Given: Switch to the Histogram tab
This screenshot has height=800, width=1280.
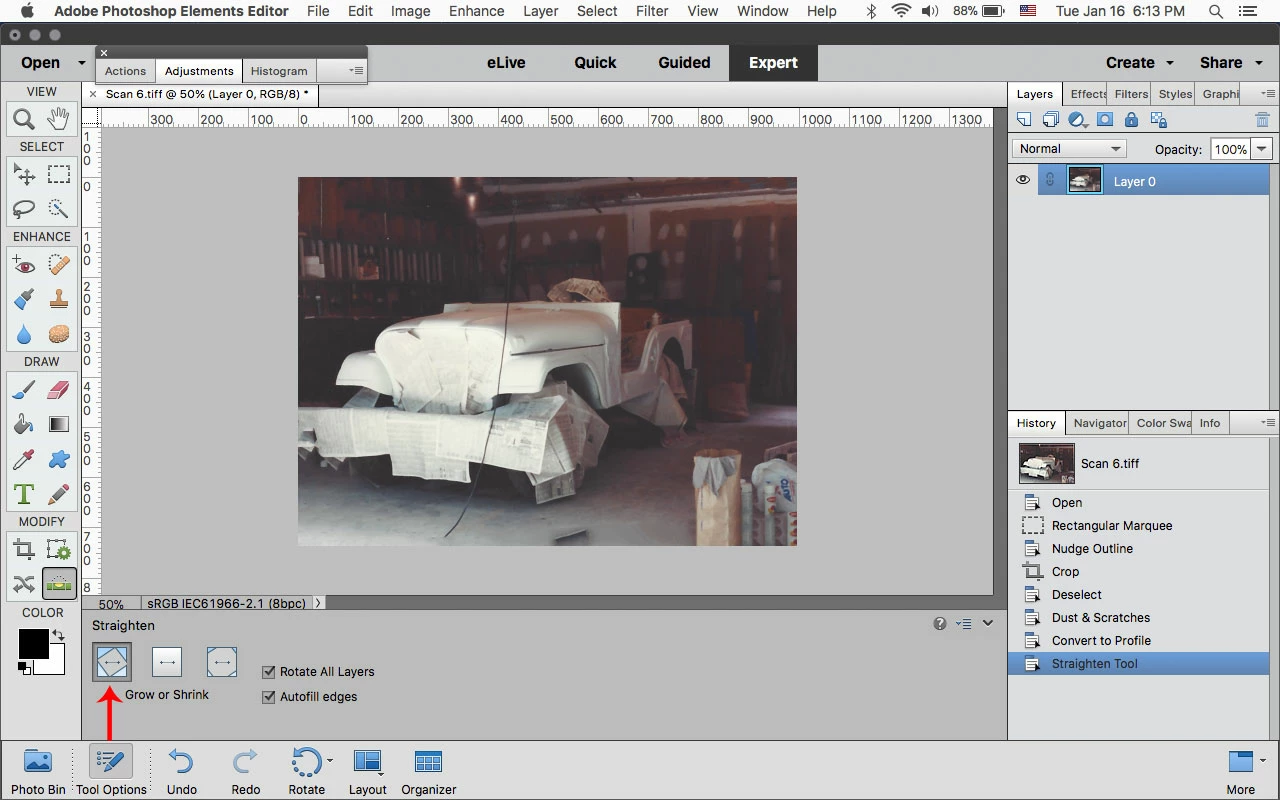Looking at the screenshot, I should 279,71.
